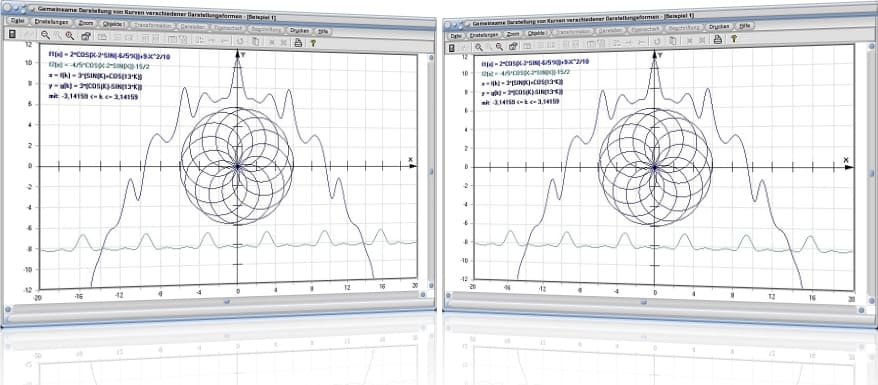Screen dimensions: 878x385
Task: Click the window-settings icon after the zoom icons, right window
Action: point(513,46)
